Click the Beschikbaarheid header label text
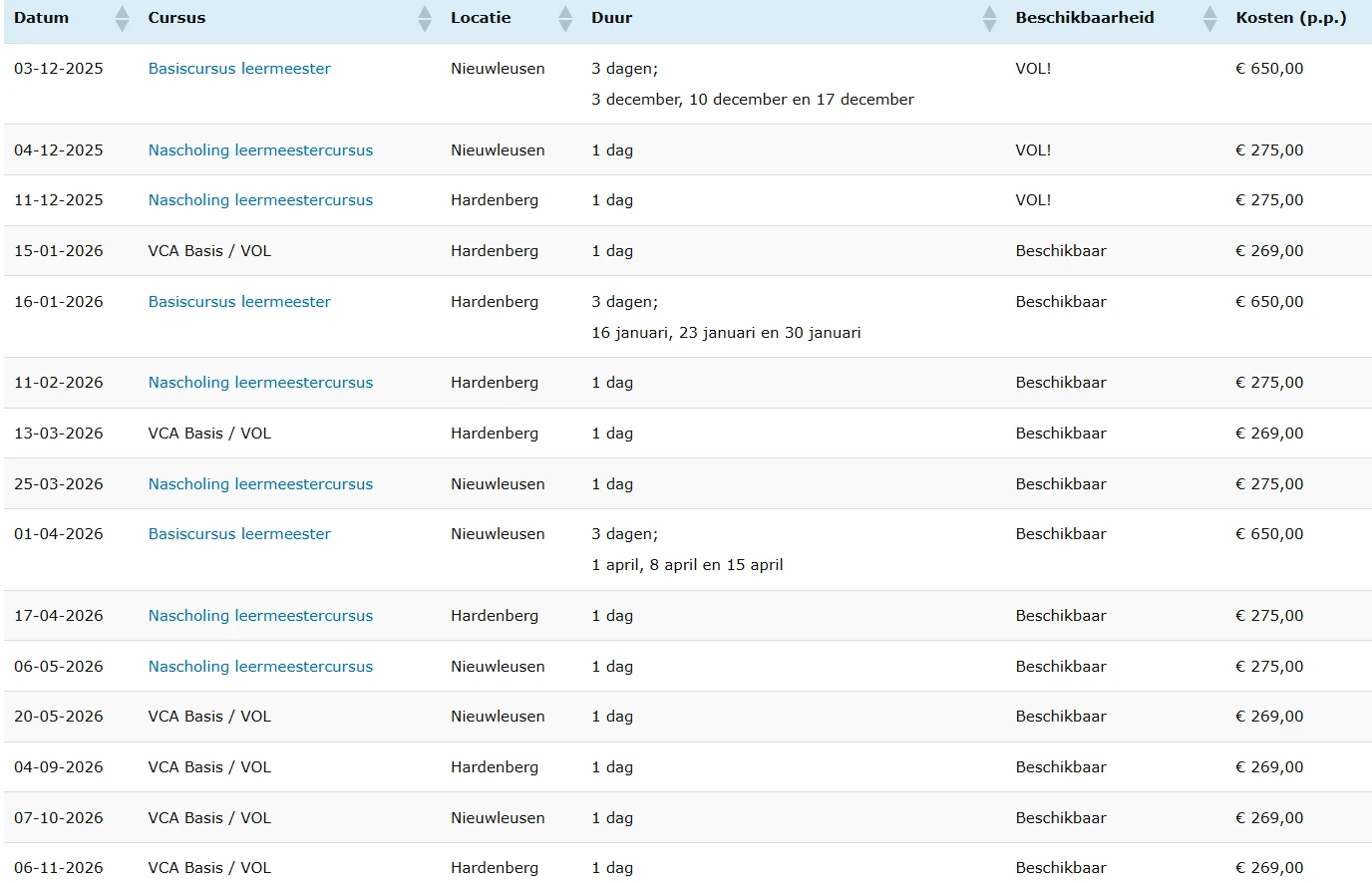The image size is (1372, 883). pos(1084,18)
